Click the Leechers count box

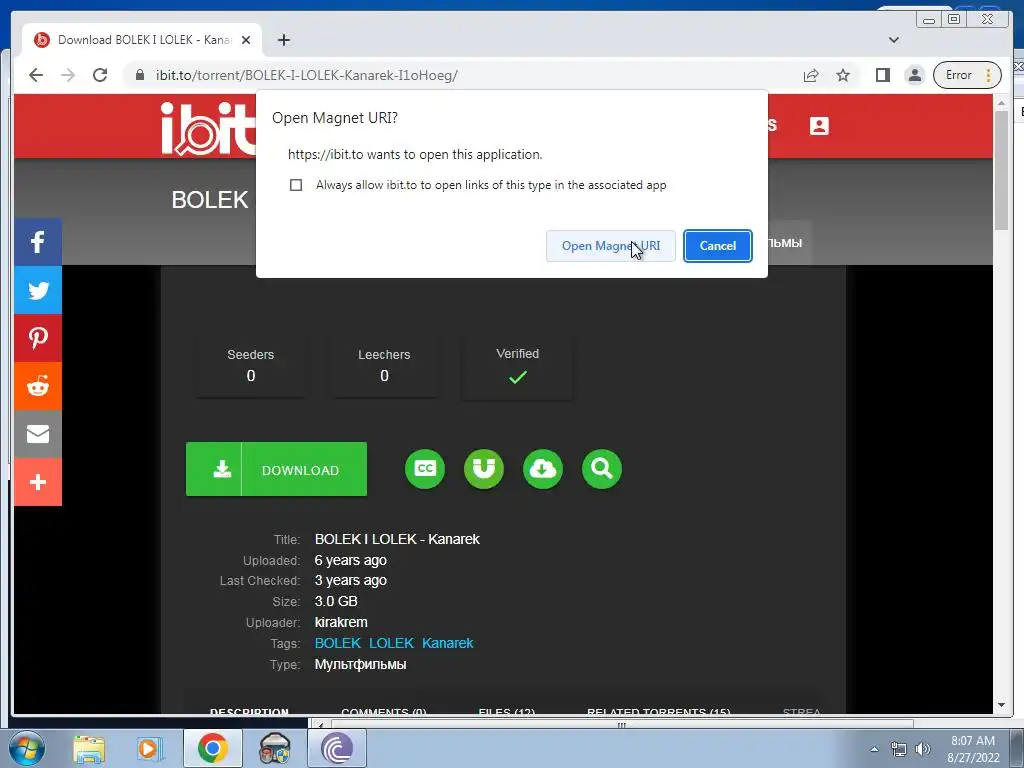384,366
